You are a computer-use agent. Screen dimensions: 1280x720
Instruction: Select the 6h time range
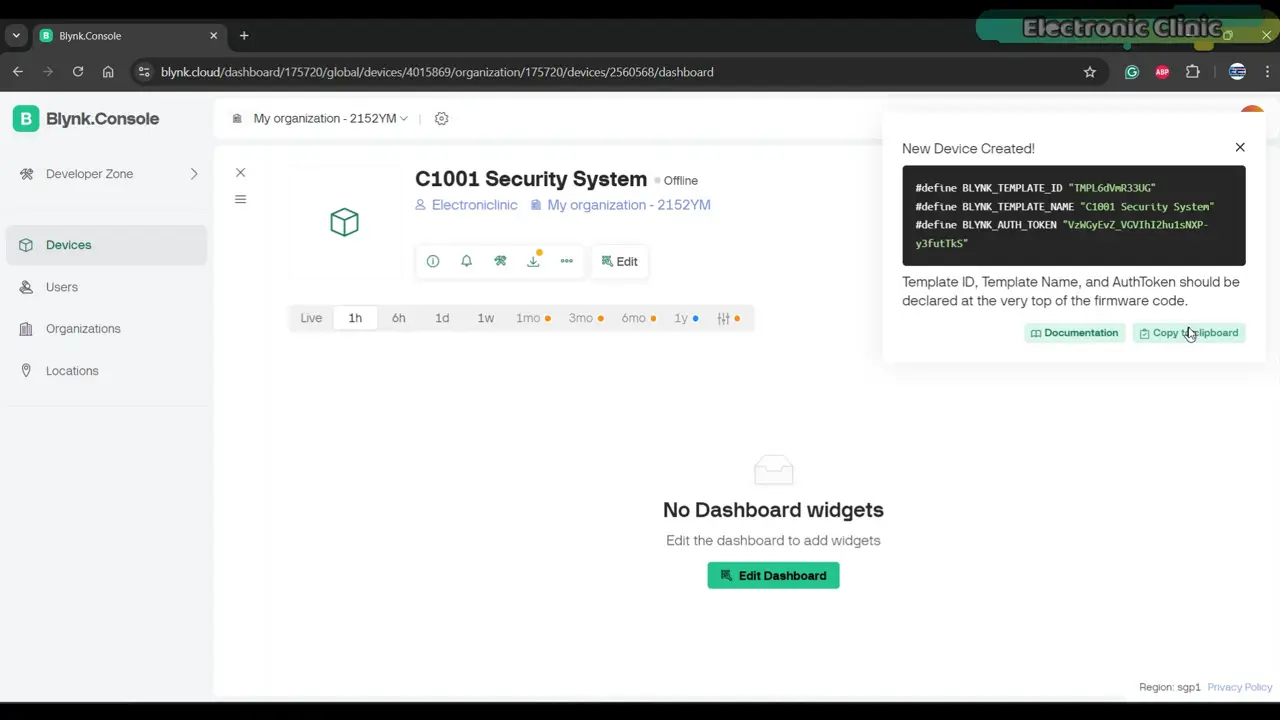pyautogui.click(x=398, y=318)
